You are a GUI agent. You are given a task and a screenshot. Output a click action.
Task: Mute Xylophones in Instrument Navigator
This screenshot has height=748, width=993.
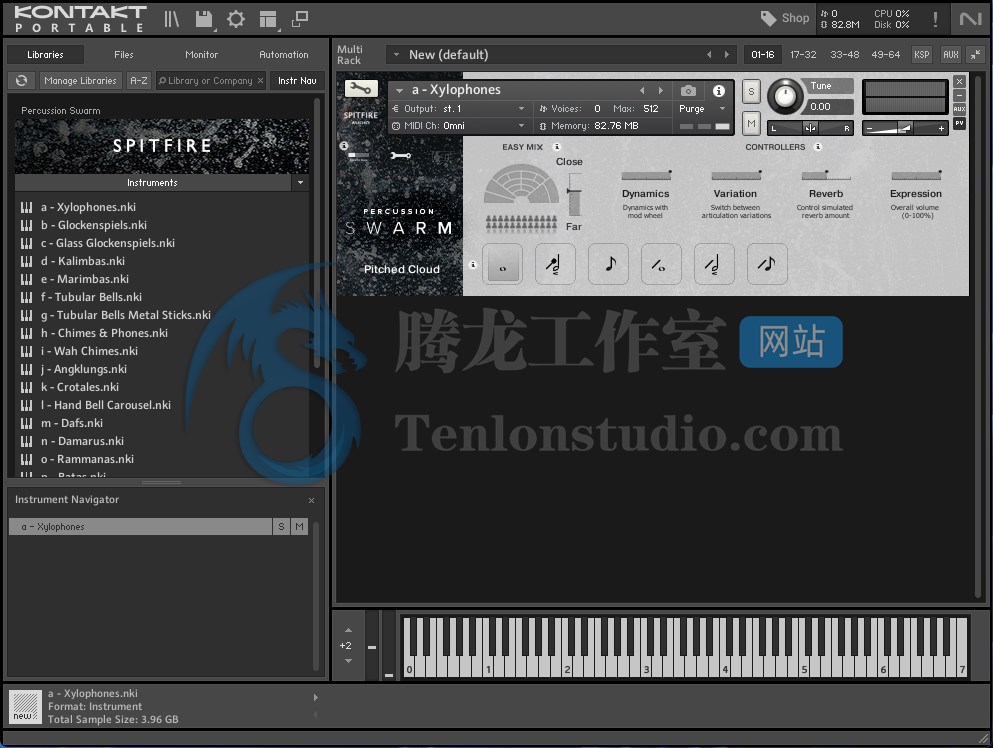(x=300, y=526)
